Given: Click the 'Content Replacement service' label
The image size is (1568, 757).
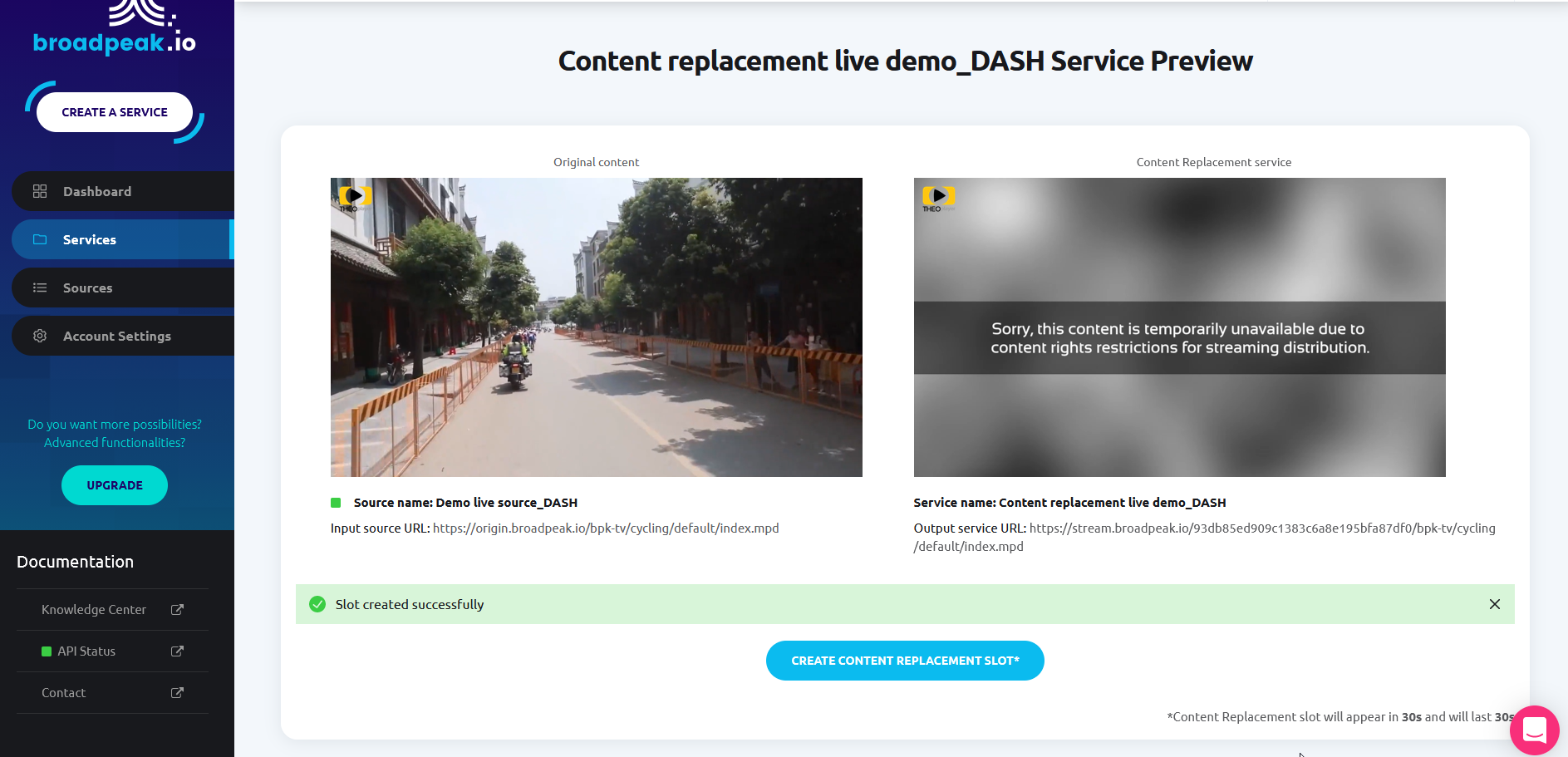Looking at the screenshot, I should pyautogui.click(x=1214, y=162).
